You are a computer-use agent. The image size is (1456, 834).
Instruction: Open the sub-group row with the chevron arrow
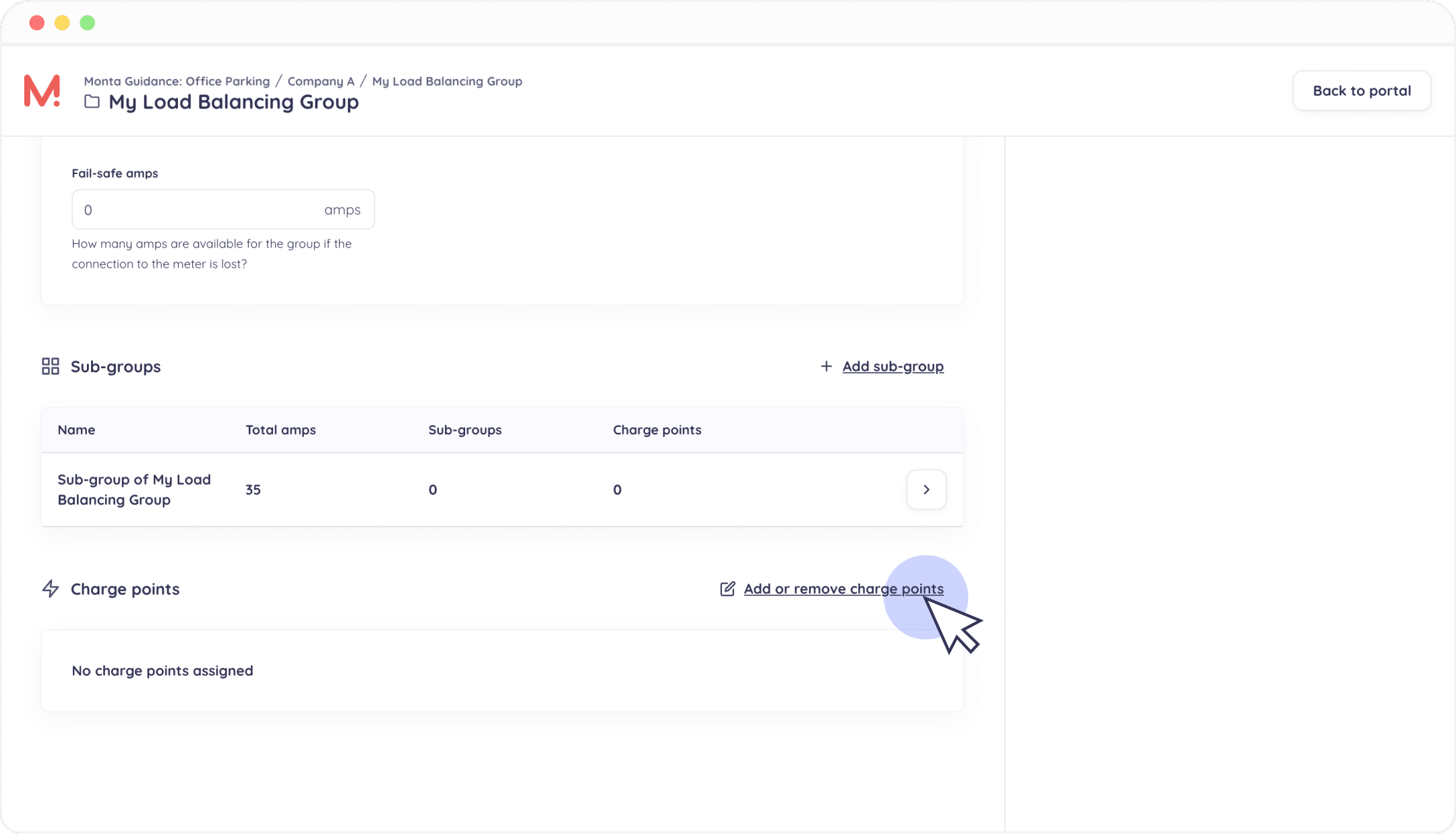(926, 489)
